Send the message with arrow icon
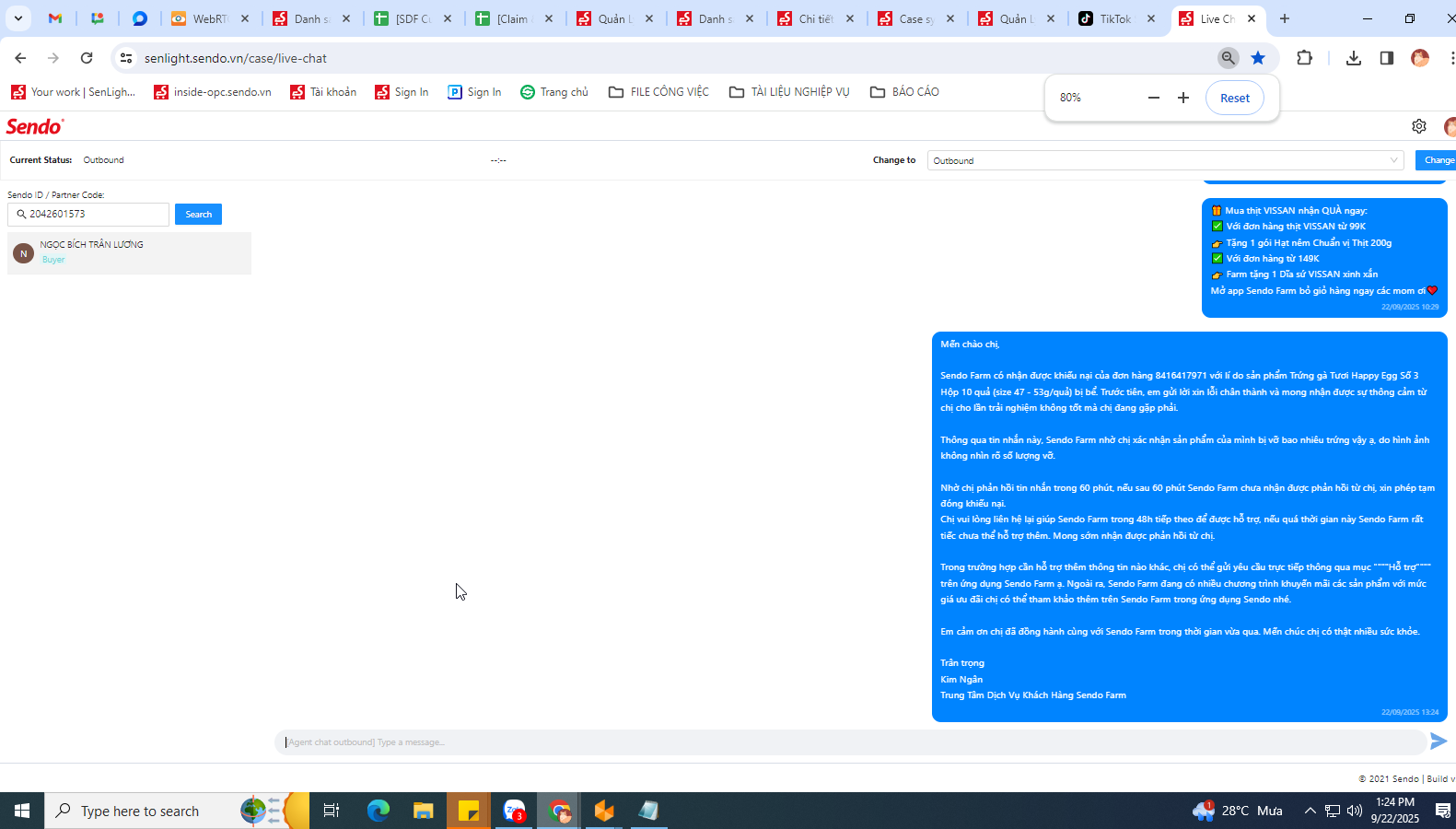The image size is (1456, 829). [x=1439, y=741]
